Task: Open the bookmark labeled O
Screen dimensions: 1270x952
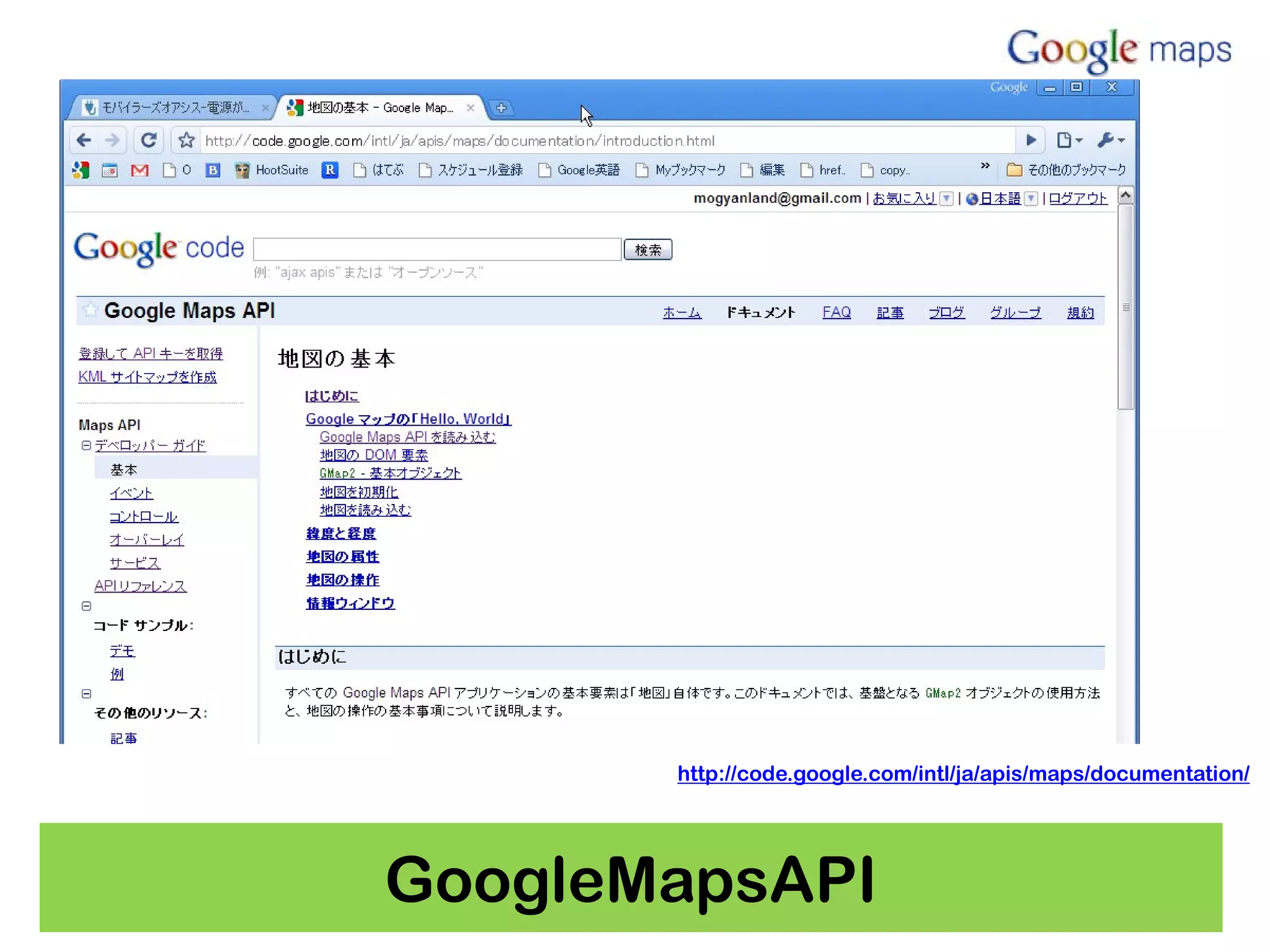Action: (x=177, y=170)
